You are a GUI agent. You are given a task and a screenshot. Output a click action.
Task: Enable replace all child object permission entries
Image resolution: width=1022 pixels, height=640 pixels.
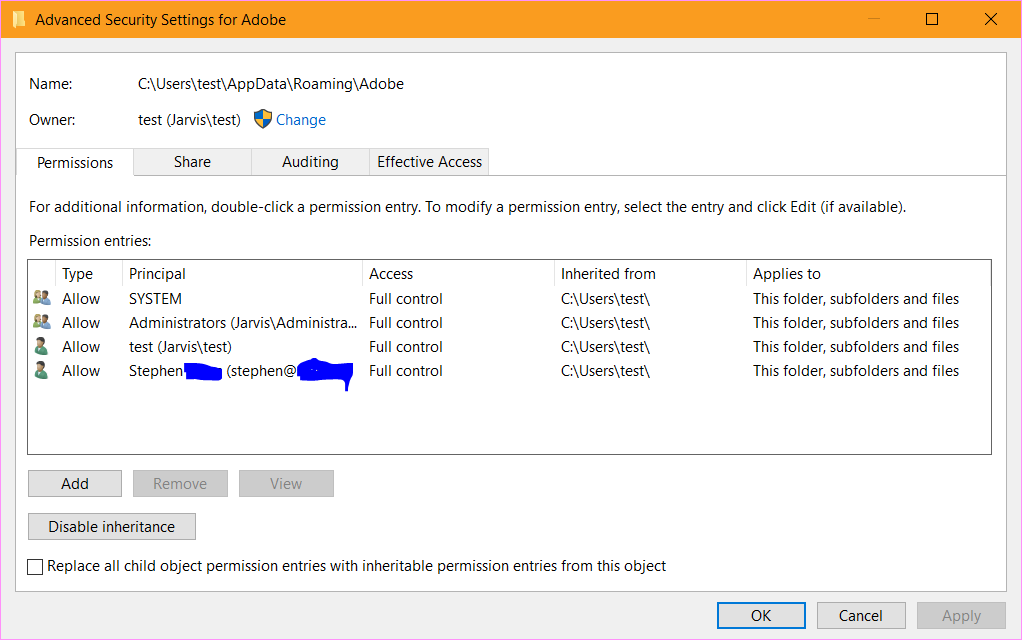35,566
